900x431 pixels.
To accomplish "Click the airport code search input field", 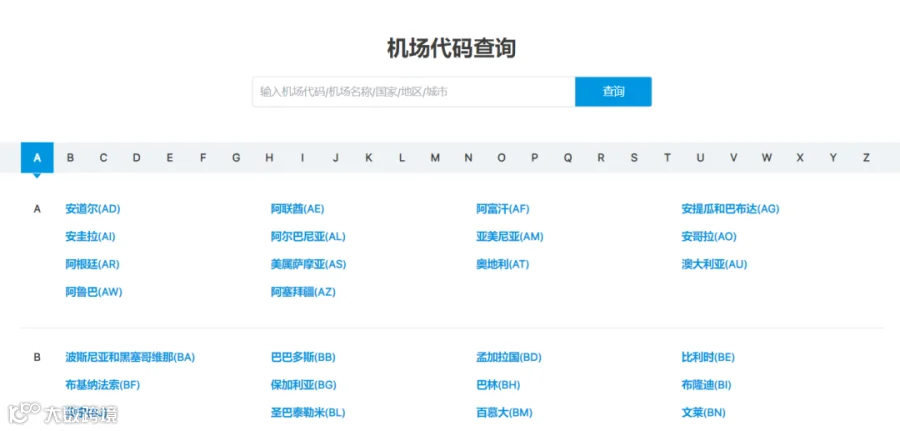I will 414,92.
